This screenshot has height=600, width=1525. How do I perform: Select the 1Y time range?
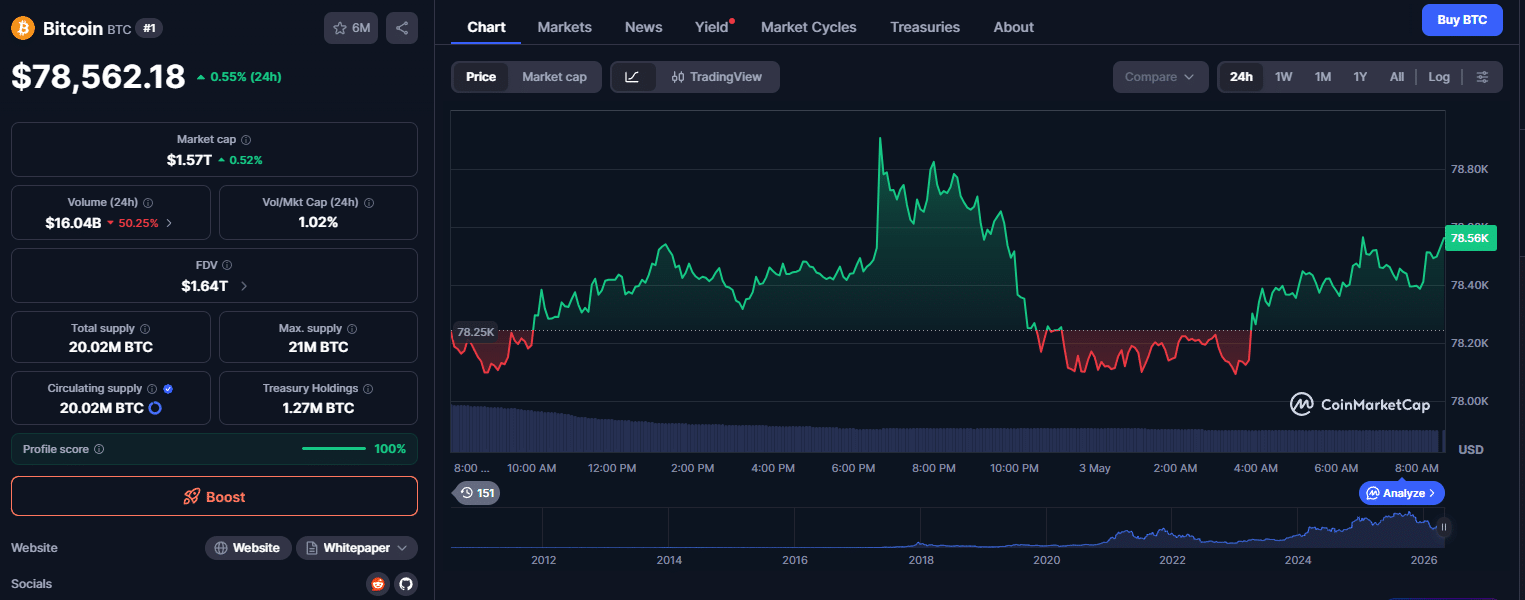coord(1360,77)
